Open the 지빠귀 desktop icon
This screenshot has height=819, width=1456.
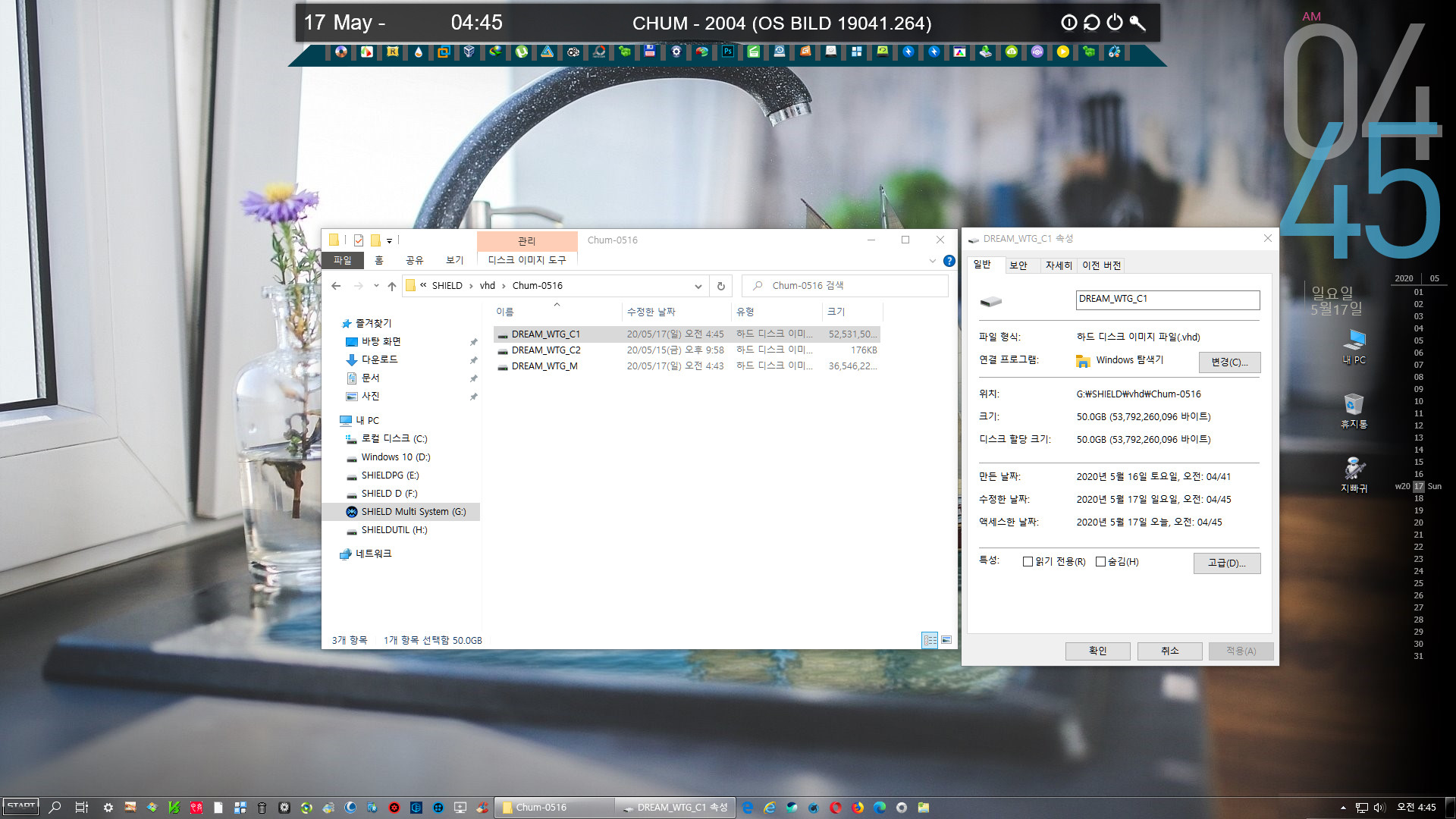pyautogui.click(x=1354, y=475)
